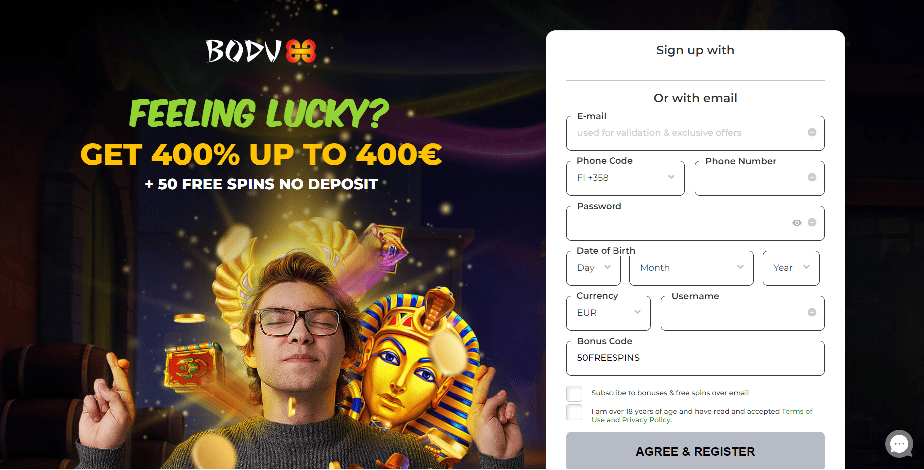Open the Month dropdown
The width and height of the screenshot is (924, 470).
(x=691, y=268)
